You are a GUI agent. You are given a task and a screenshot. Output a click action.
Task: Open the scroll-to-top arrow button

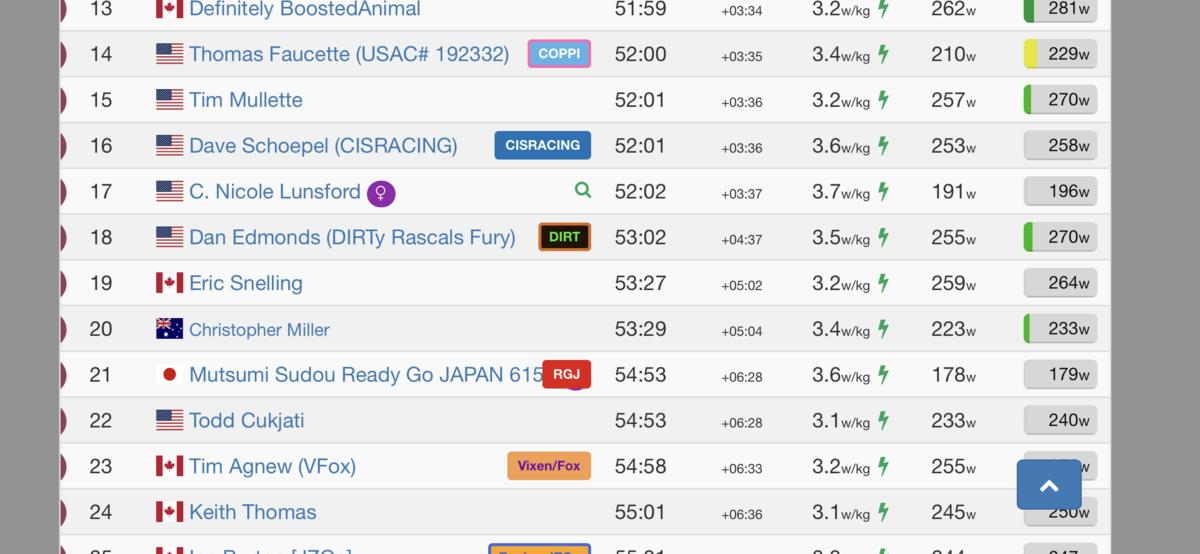pyautogui.click(x=1049, y=485)
